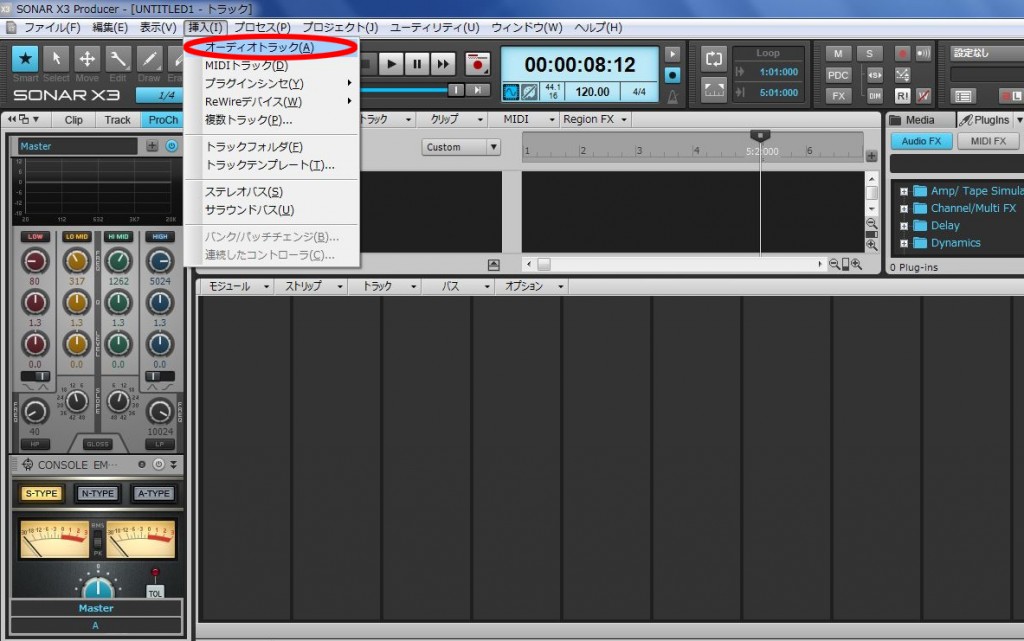
Task: Toggle the Master ProChannel power button
Action: [172, 146]
